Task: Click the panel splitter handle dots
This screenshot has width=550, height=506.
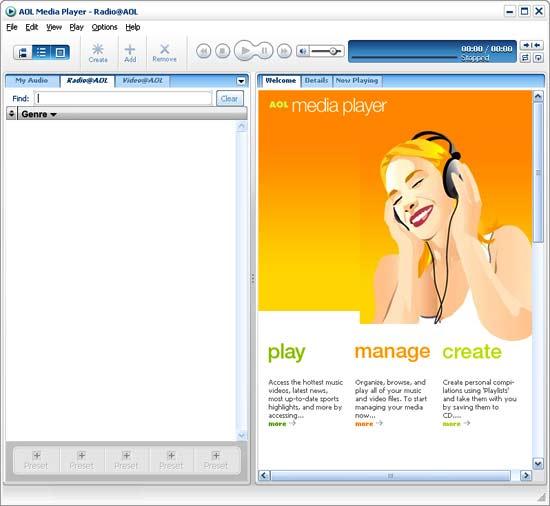Action: pos(253,279)
